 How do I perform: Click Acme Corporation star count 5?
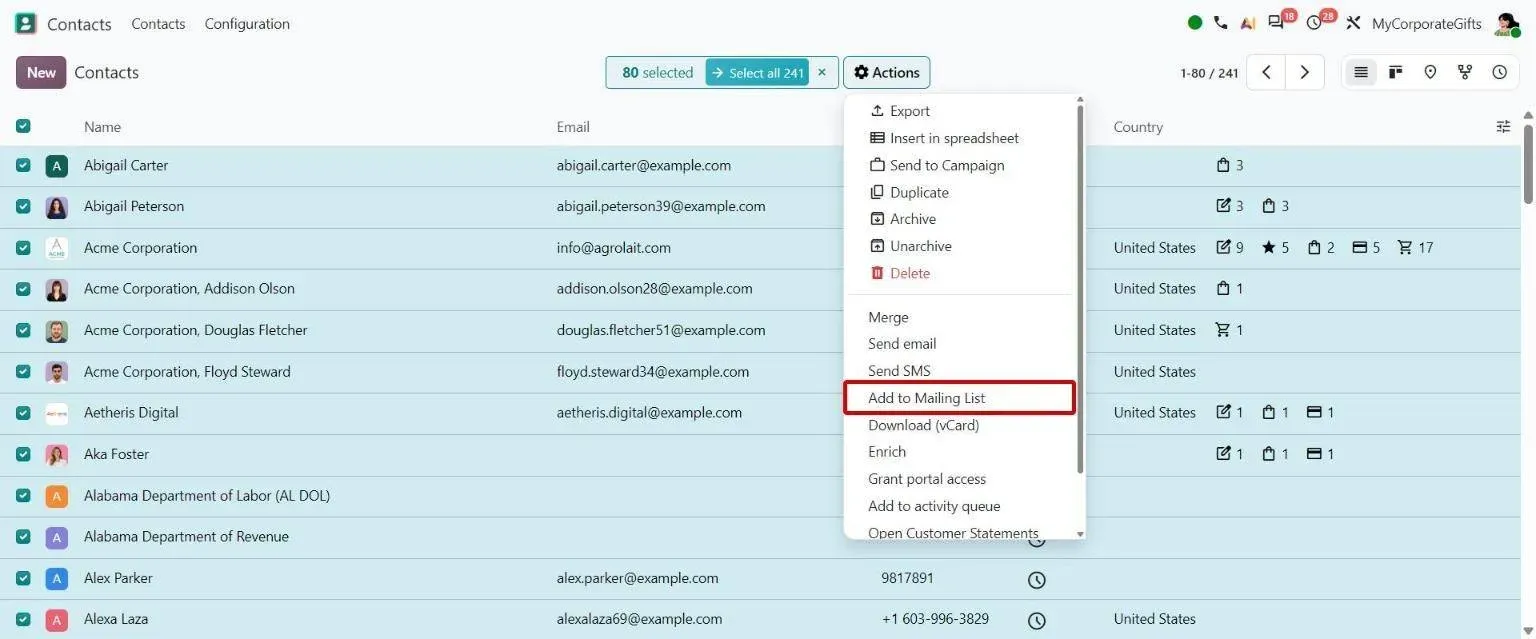pyautogui.click(x=1275, y=247)
